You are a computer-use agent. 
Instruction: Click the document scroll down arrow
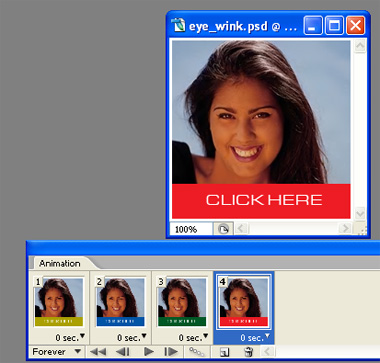[x=360, y=213]
